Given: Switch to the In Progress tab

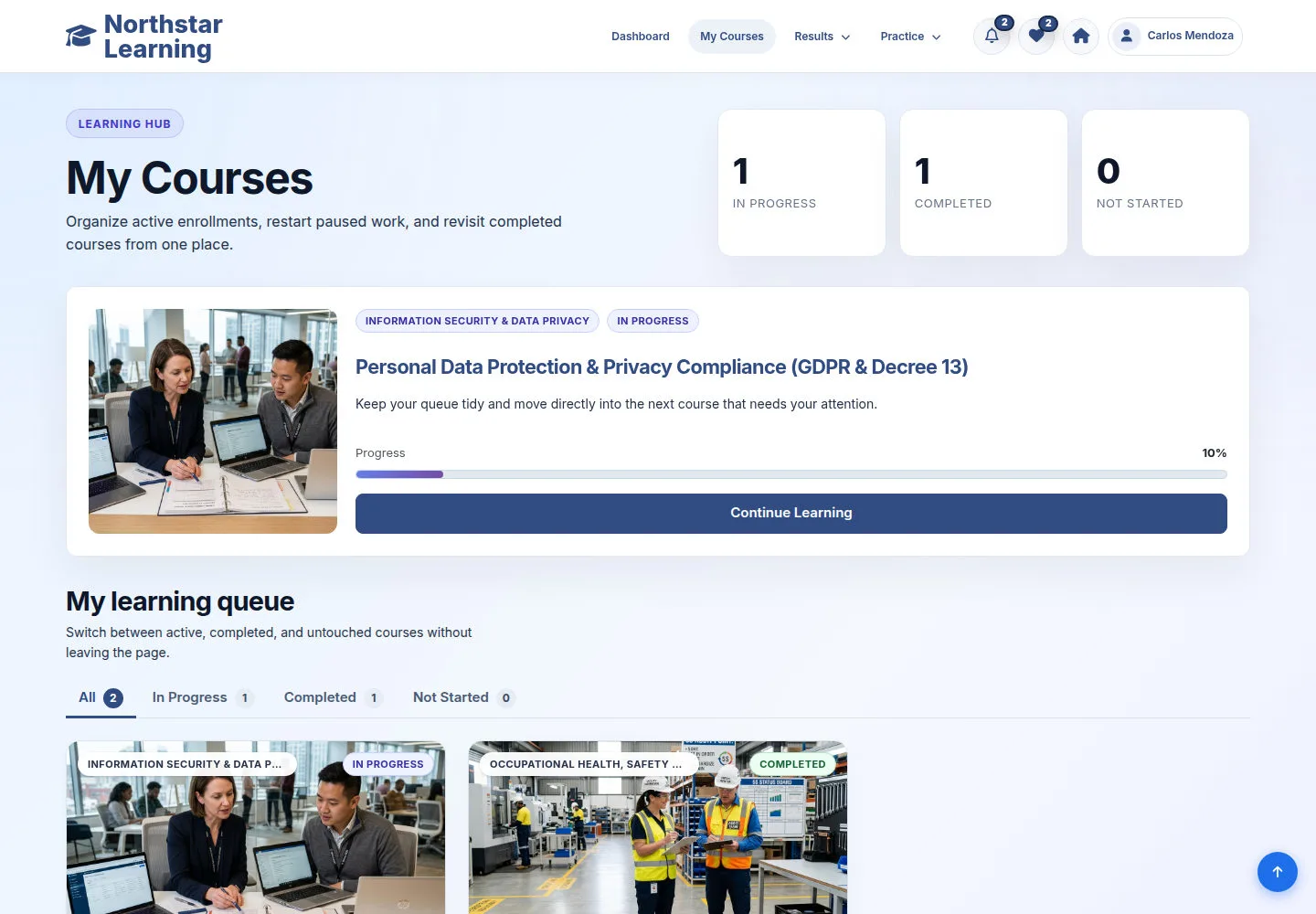Looking at the screenshot, I should coord(202,698).
